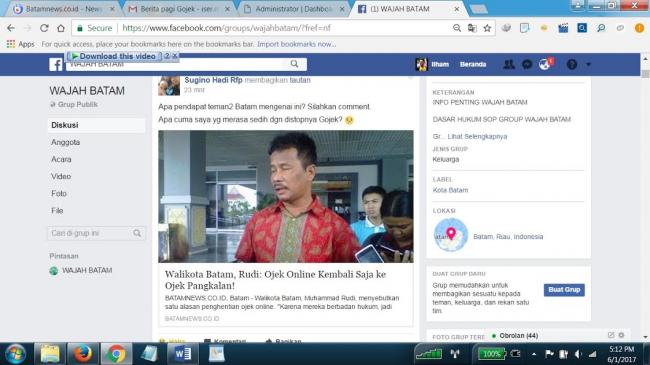Click the Batam location map thumbnail
Screen dimensions: 650x365
[x=451, y=235]
